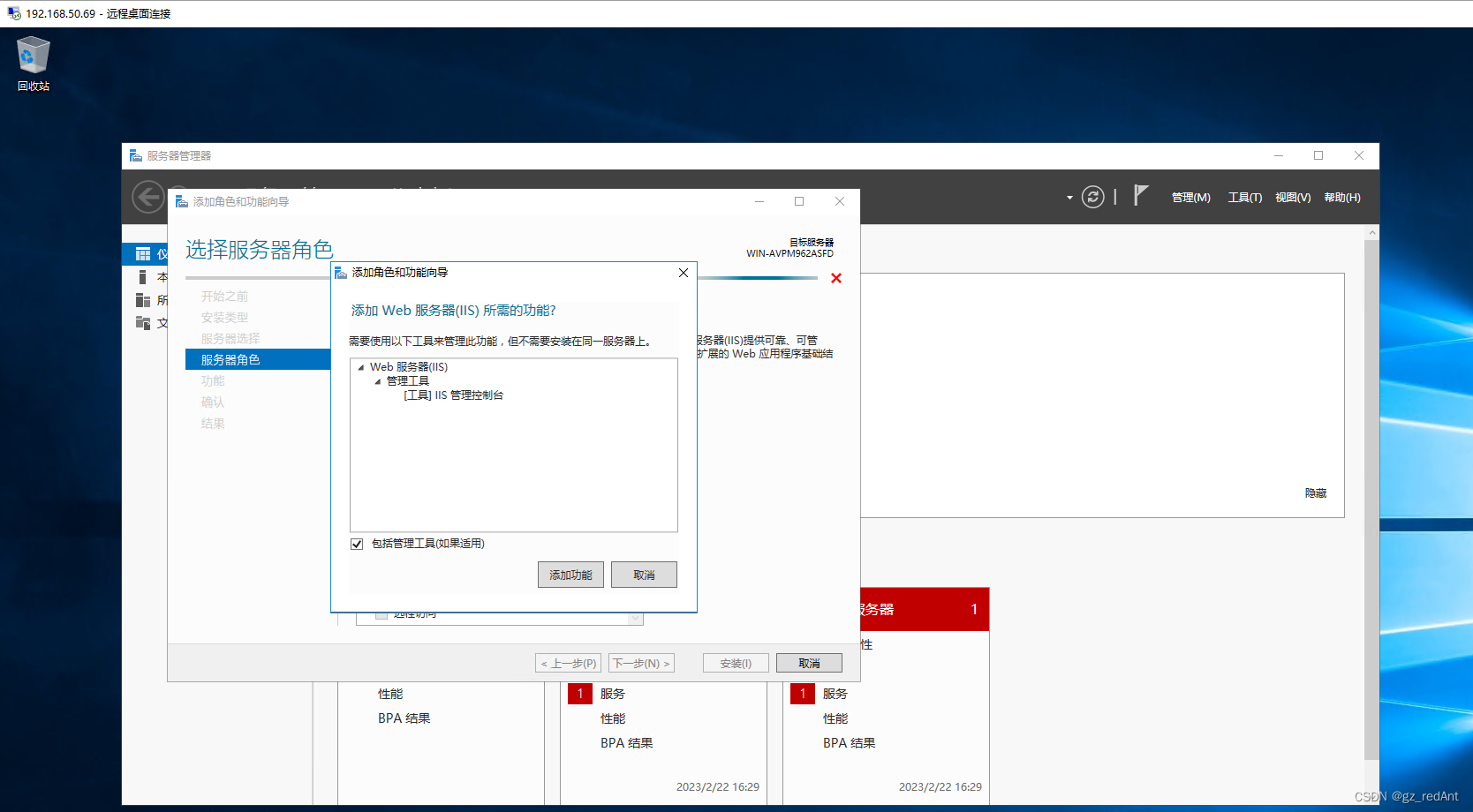Click the inner popup dialog title icon

(x=341, y=273)
